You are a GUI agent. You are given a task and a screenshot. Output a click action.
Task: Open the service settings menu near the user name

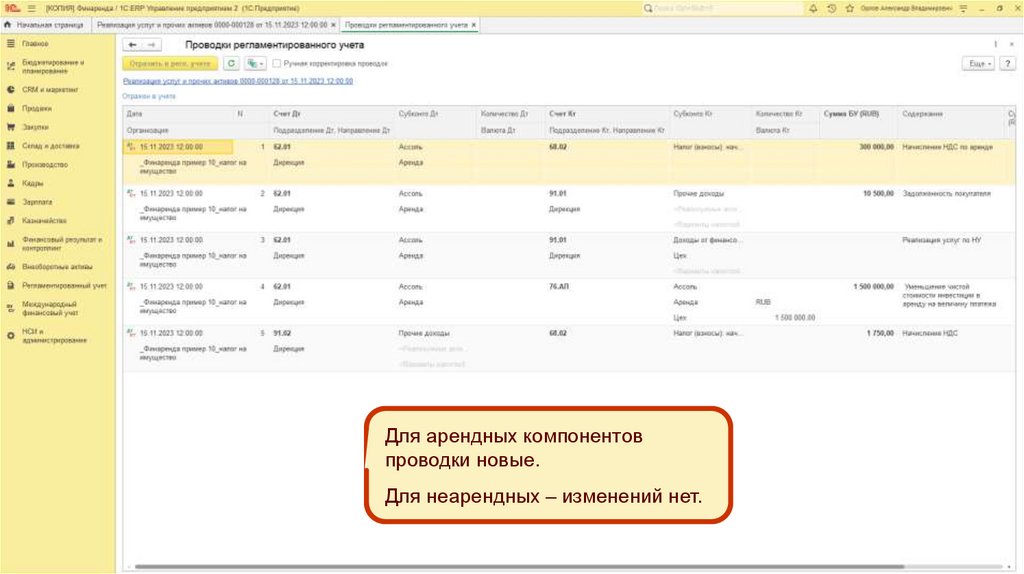[962, 7]
